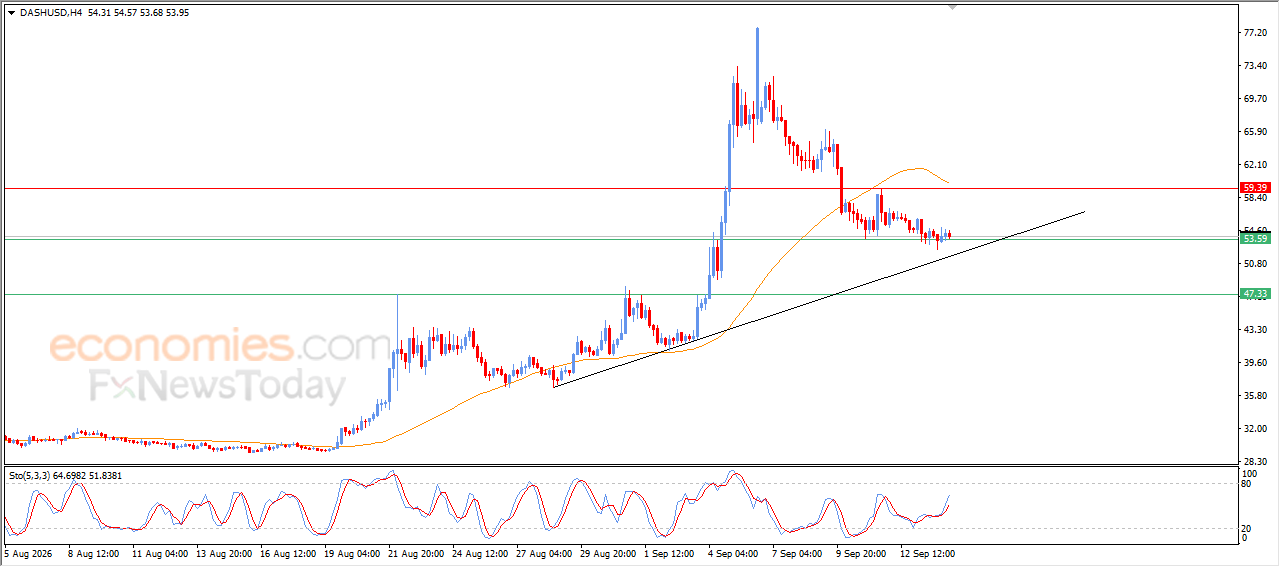Click the 43.30 price axis value

pos(1255,330)
